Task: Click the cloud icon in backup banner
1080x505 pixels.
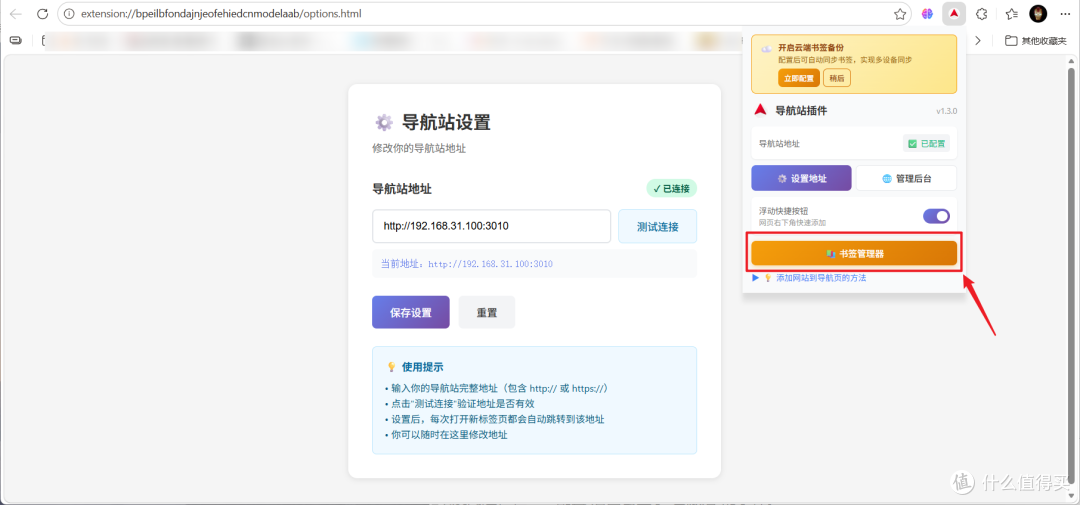Action: (x=765, y=49)
